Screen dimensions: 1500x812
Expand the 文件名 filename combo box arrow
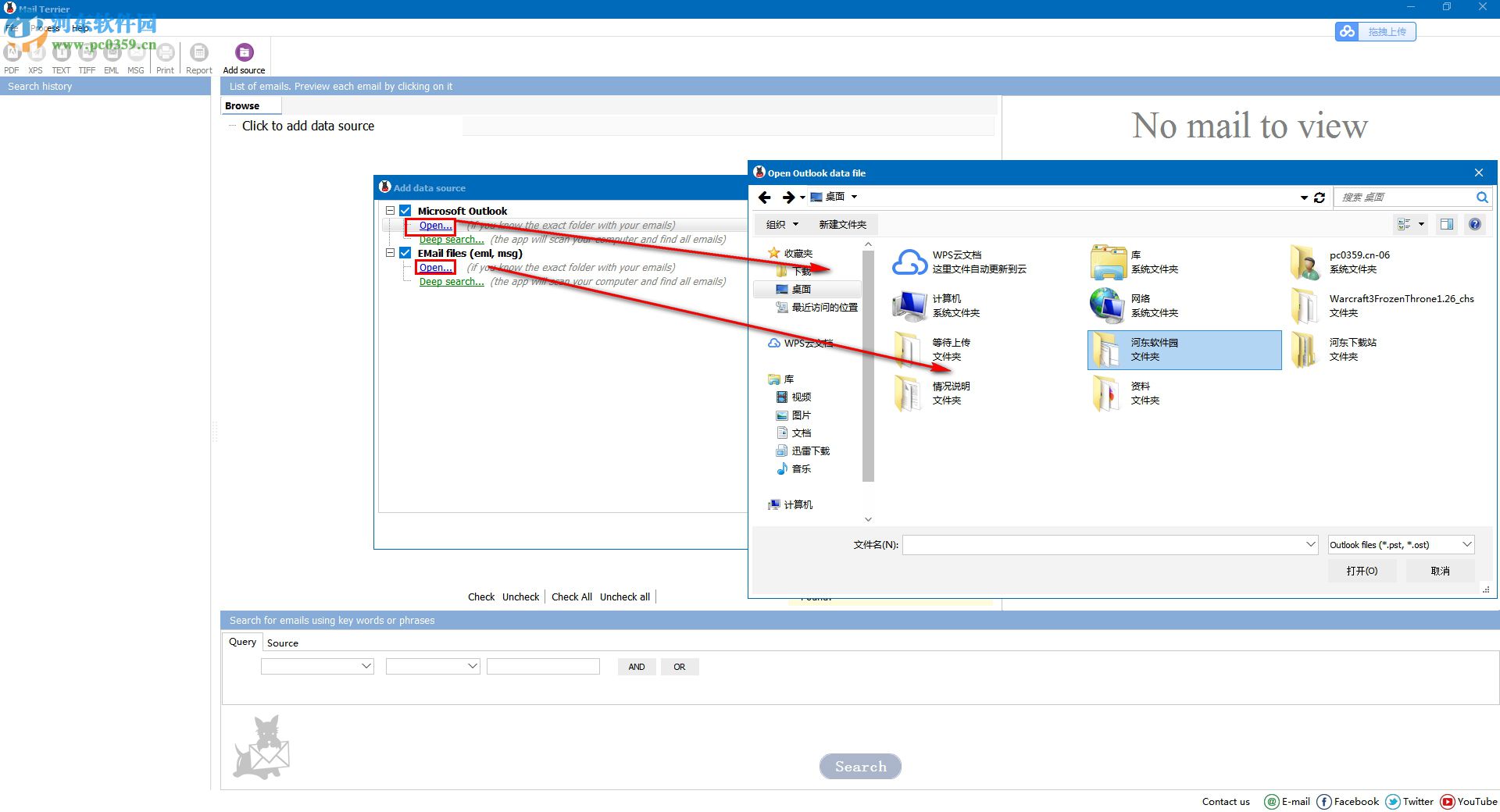(1311, 545)
